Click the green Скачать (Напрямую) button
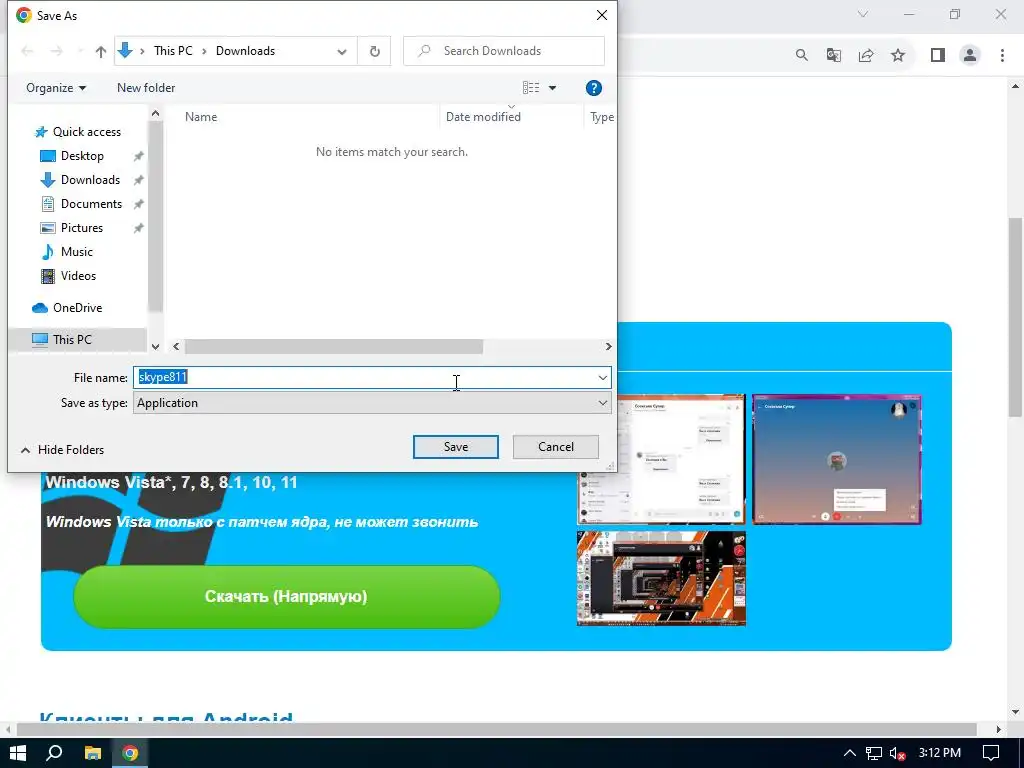Screen dimensions: 1024x768 (287, 597)
